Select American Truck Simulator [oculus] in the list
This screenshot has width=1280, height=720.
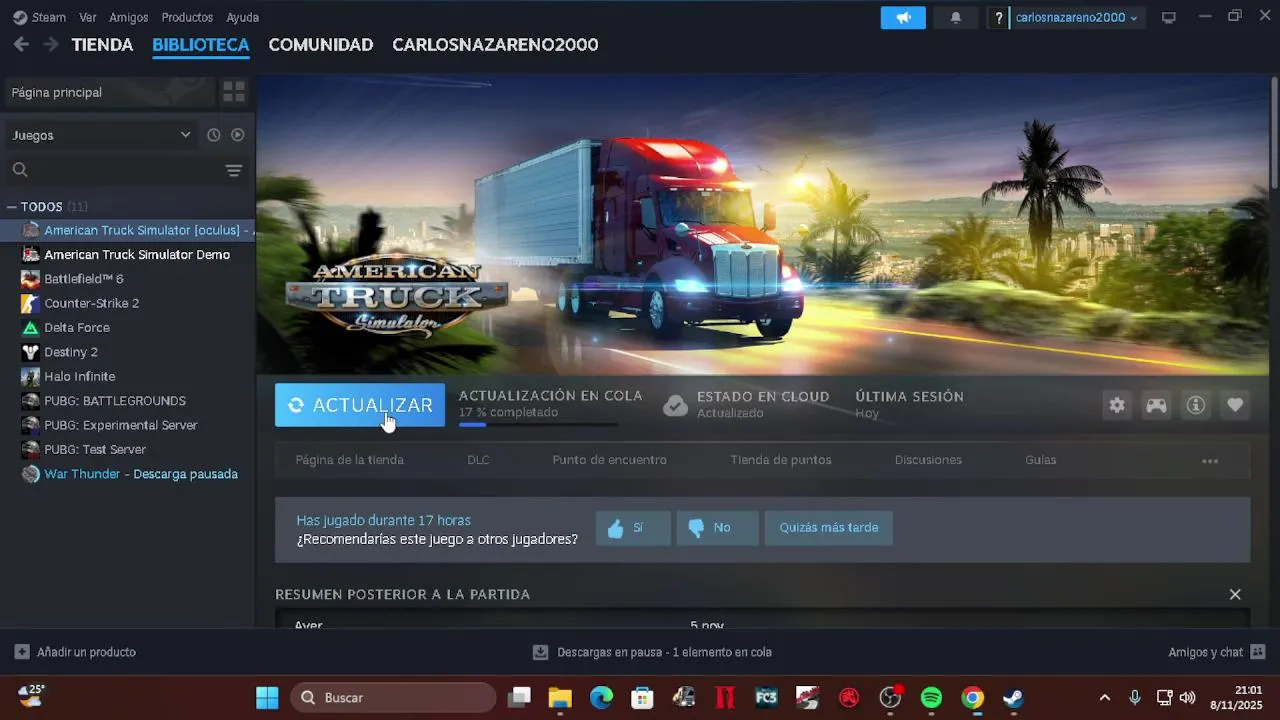point(128,230)
